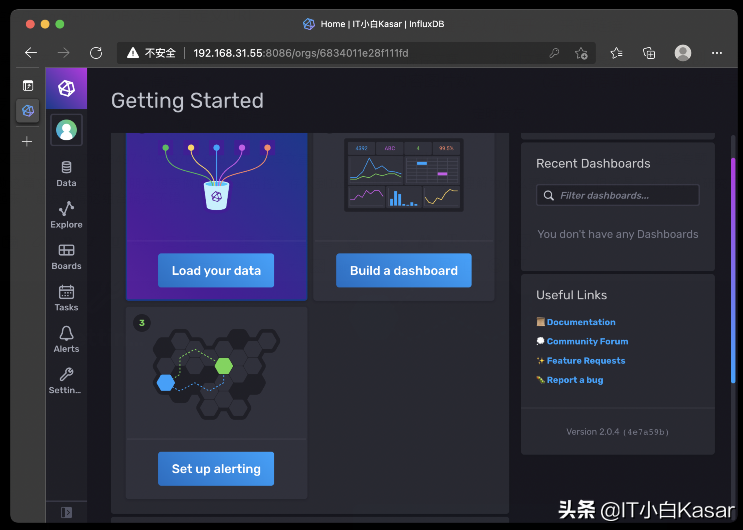The height and width of the screenshot is (530, 743).
Task: Click the hexagon alerting illustration
Action: coord(216,374)
